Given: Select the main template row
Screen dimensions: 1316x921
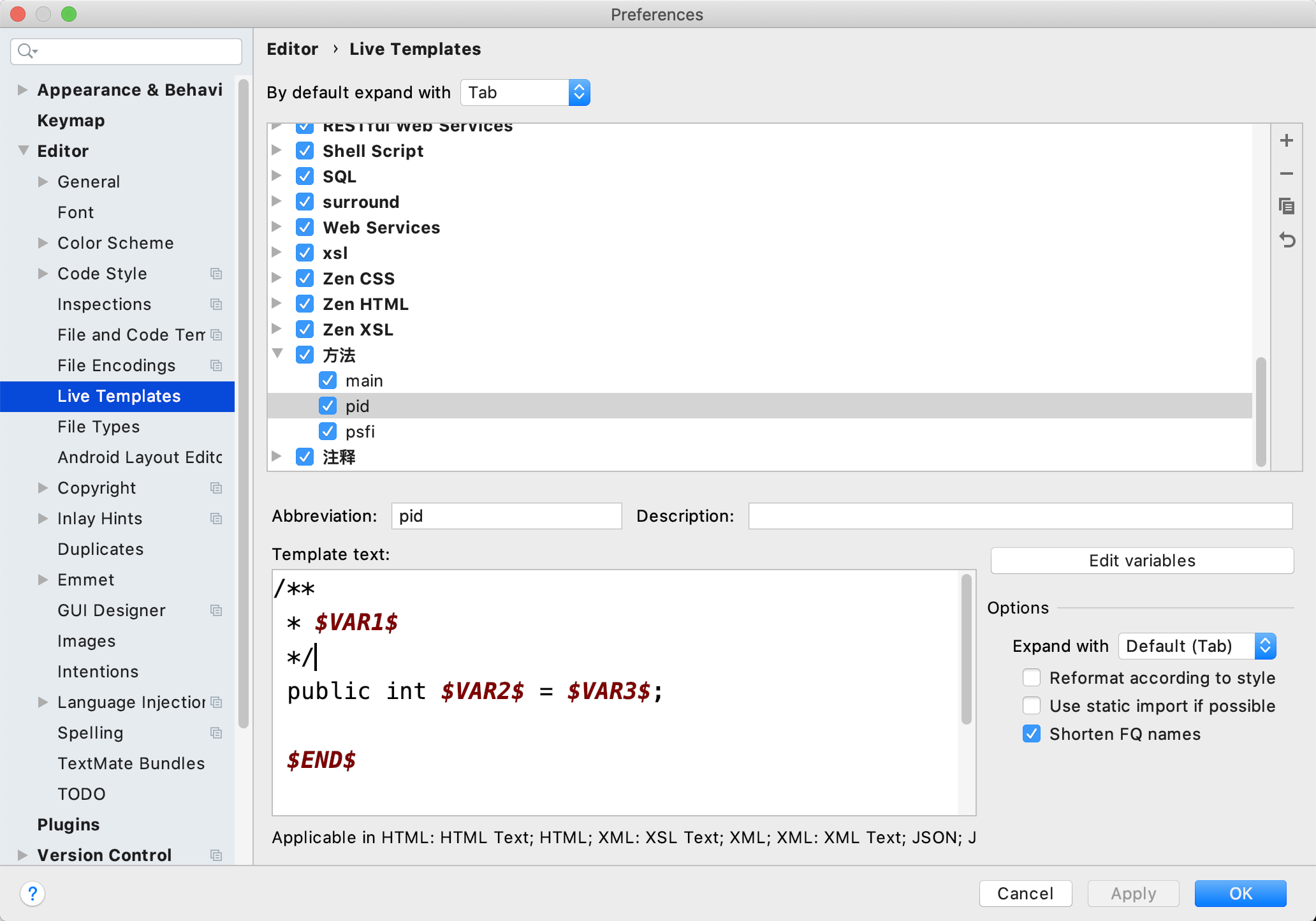Looking at the screenshot, I should tap(760, 381).
